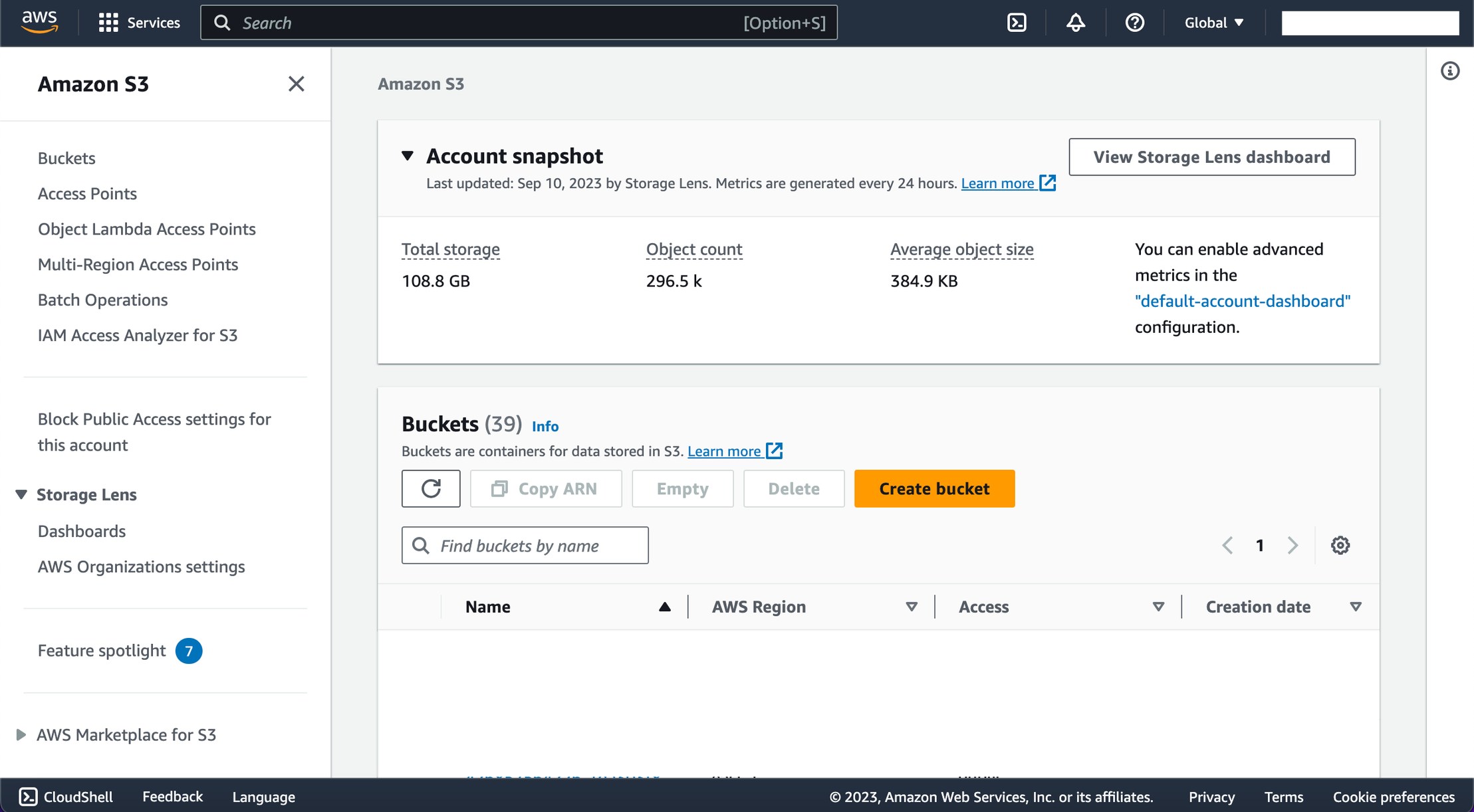
Task: Open CloudShell from the top bar icon
Action: pyautogui.click(x=1017, y=23)
